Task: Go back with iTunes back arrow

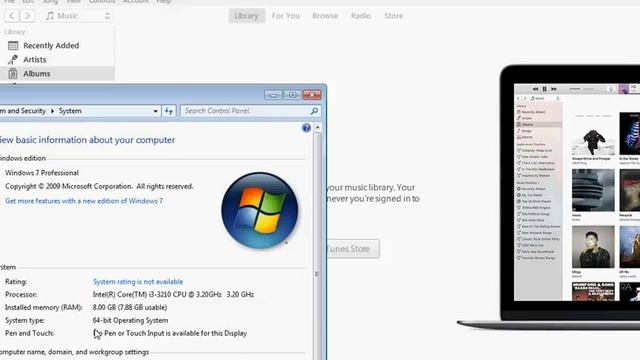Action: coord(11,16)
